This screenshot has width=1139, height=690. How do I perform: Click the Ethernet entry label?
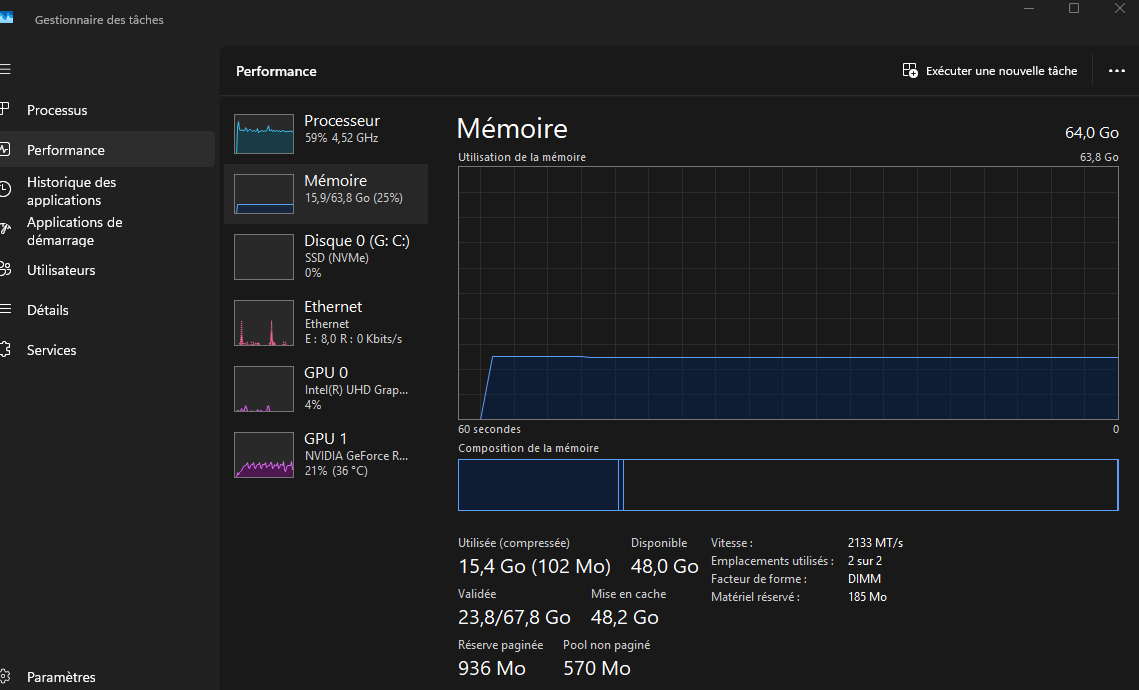[333, 307]
